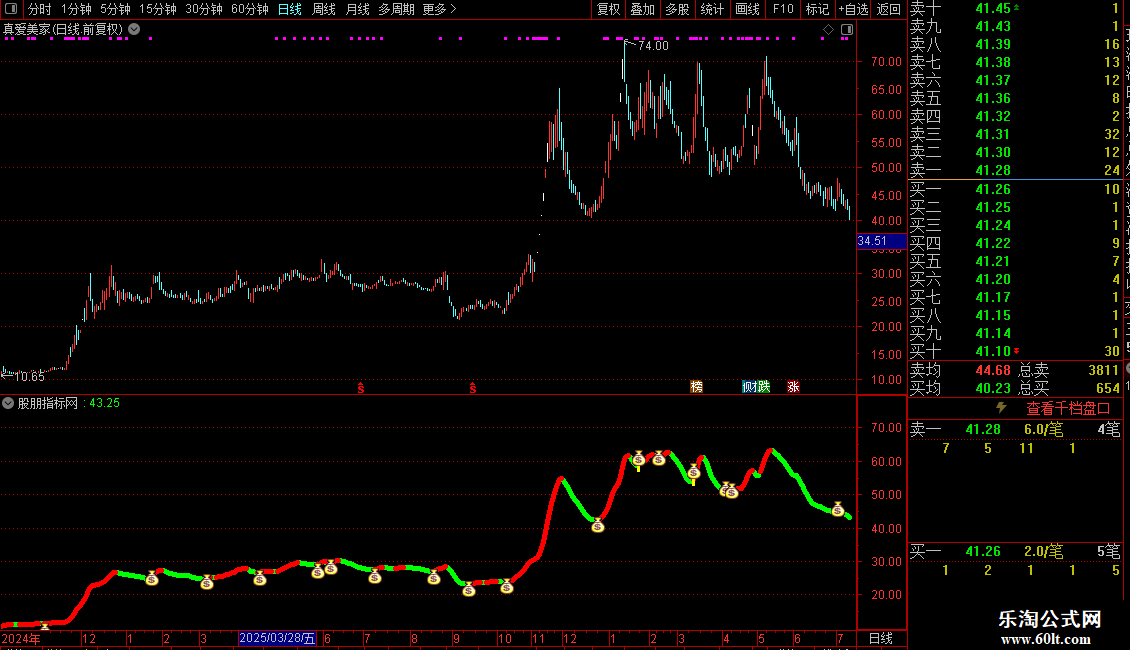1130x650 pixels.
Task: Click the 74.00 high price label
Action: click(x=653, y=45)
